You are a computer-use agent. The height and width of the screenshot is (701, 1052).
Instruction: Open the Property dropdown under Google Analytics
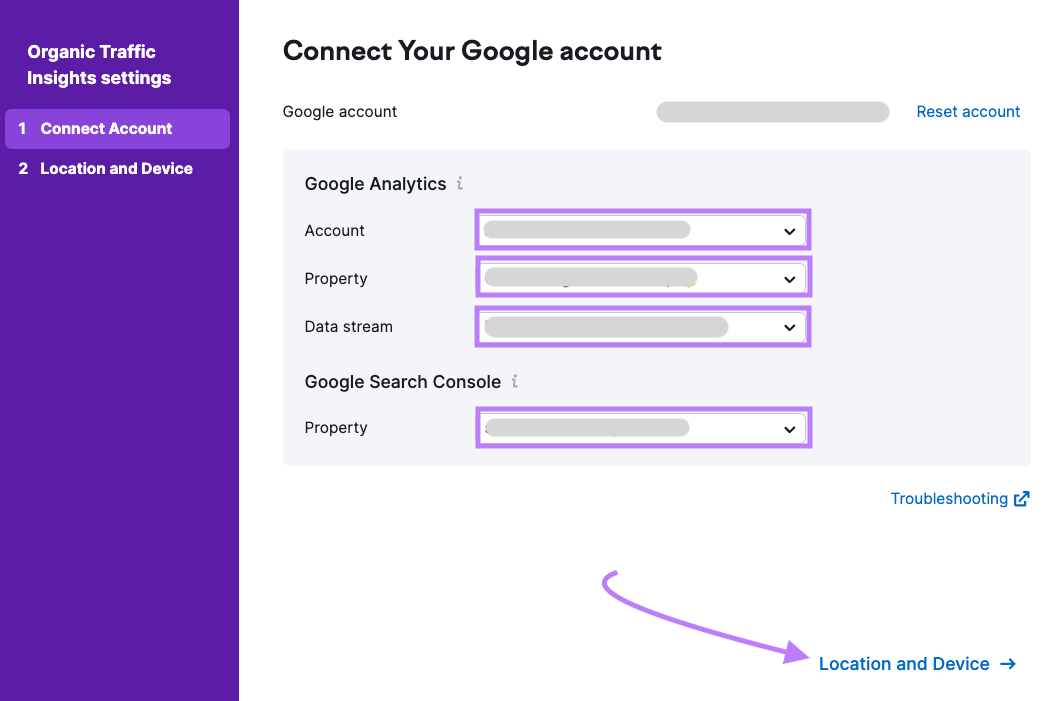(642, 277)
